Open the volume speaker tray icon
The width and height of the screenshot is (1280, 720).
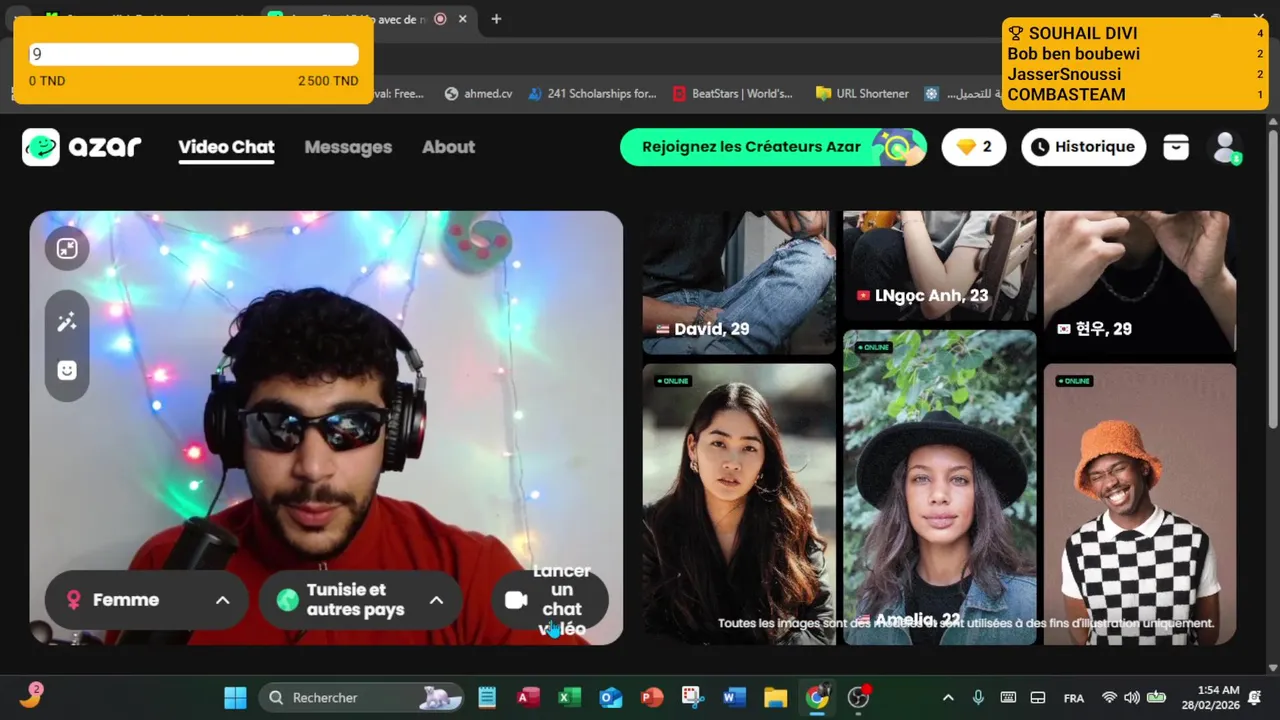coord(1132,697)
